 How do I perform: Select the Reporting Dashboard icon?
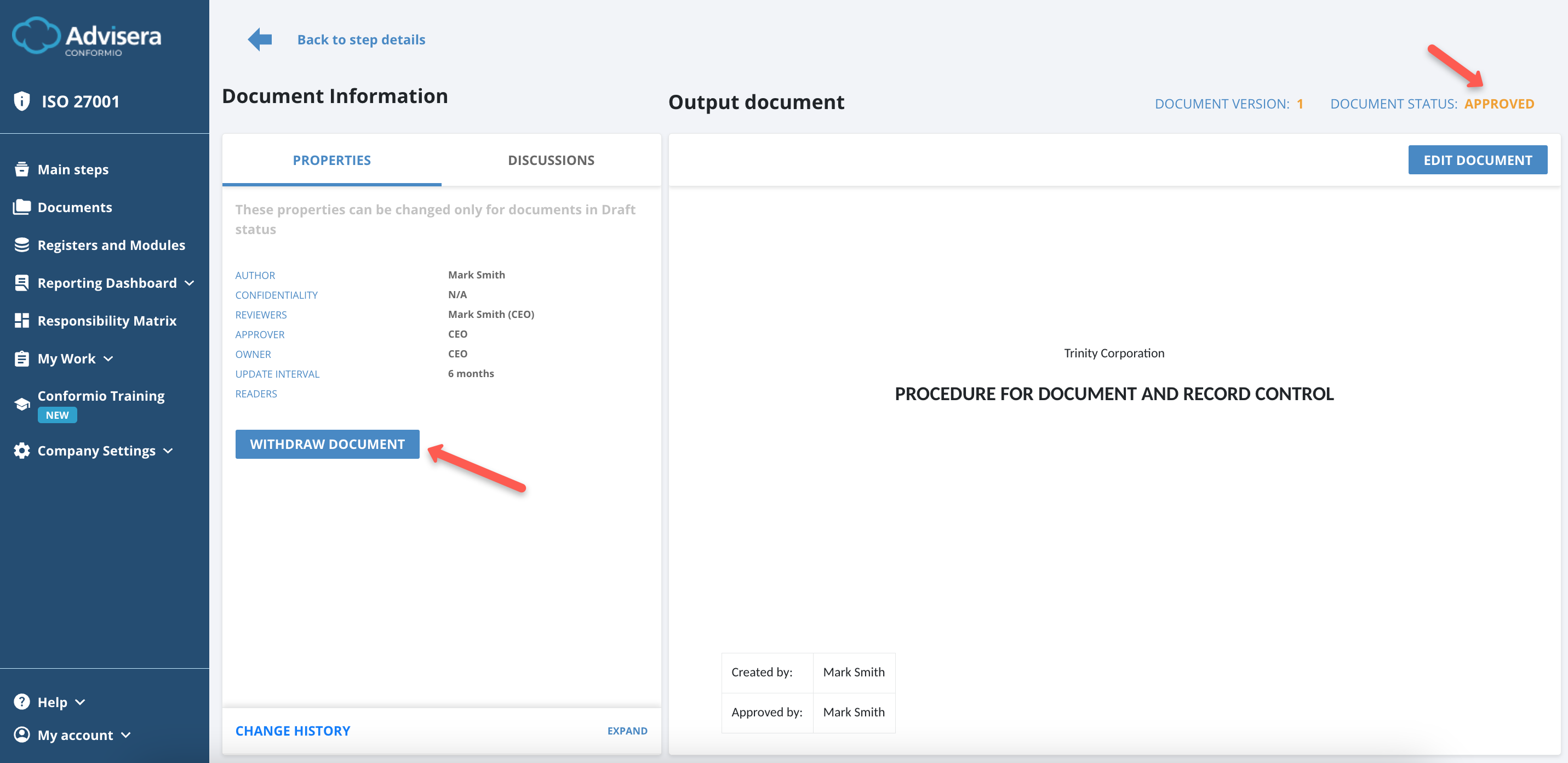click(21, 282)
